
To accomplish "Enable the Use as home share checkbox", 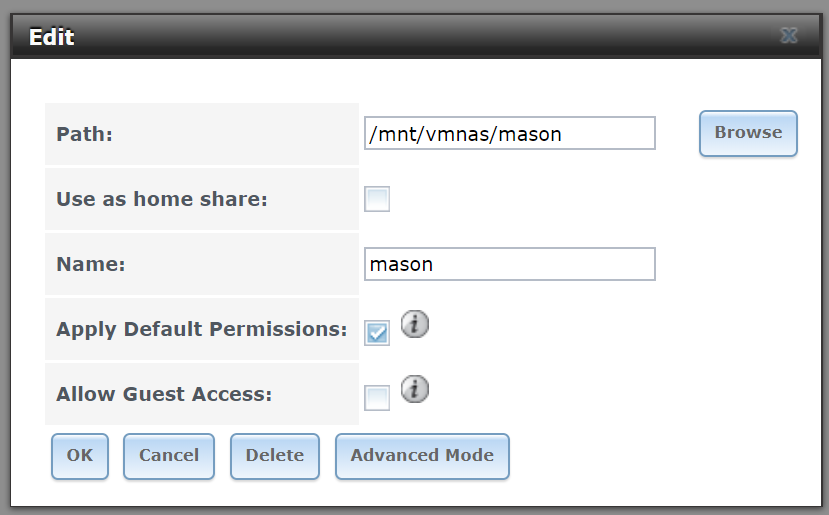I will [x=377, y=199].
